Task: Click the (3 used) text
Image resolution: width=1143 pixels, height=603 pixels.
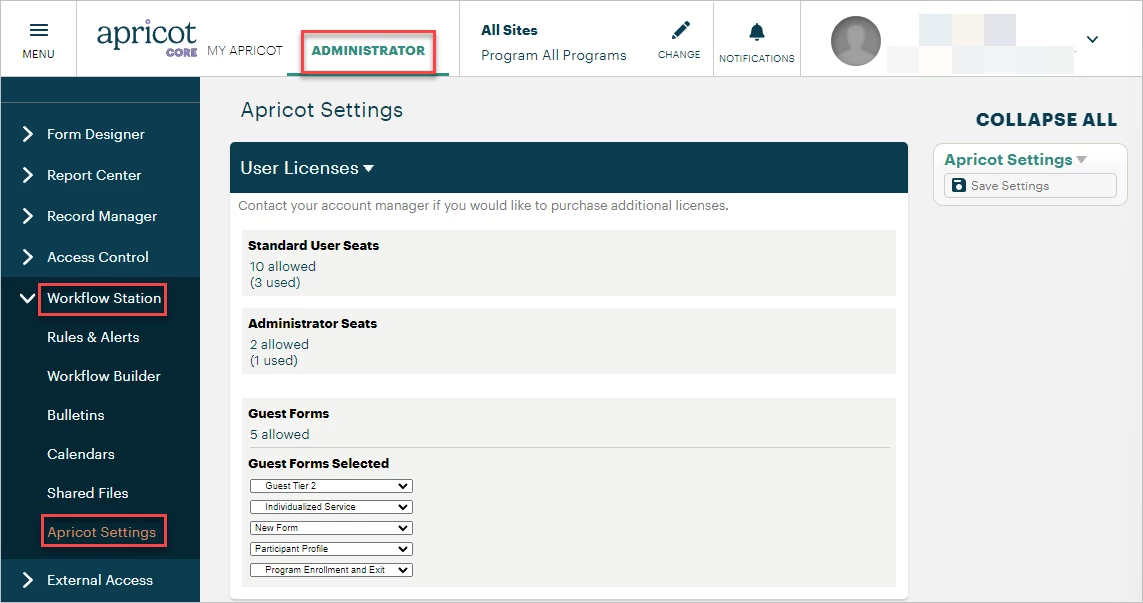Action: click(275, 282)
